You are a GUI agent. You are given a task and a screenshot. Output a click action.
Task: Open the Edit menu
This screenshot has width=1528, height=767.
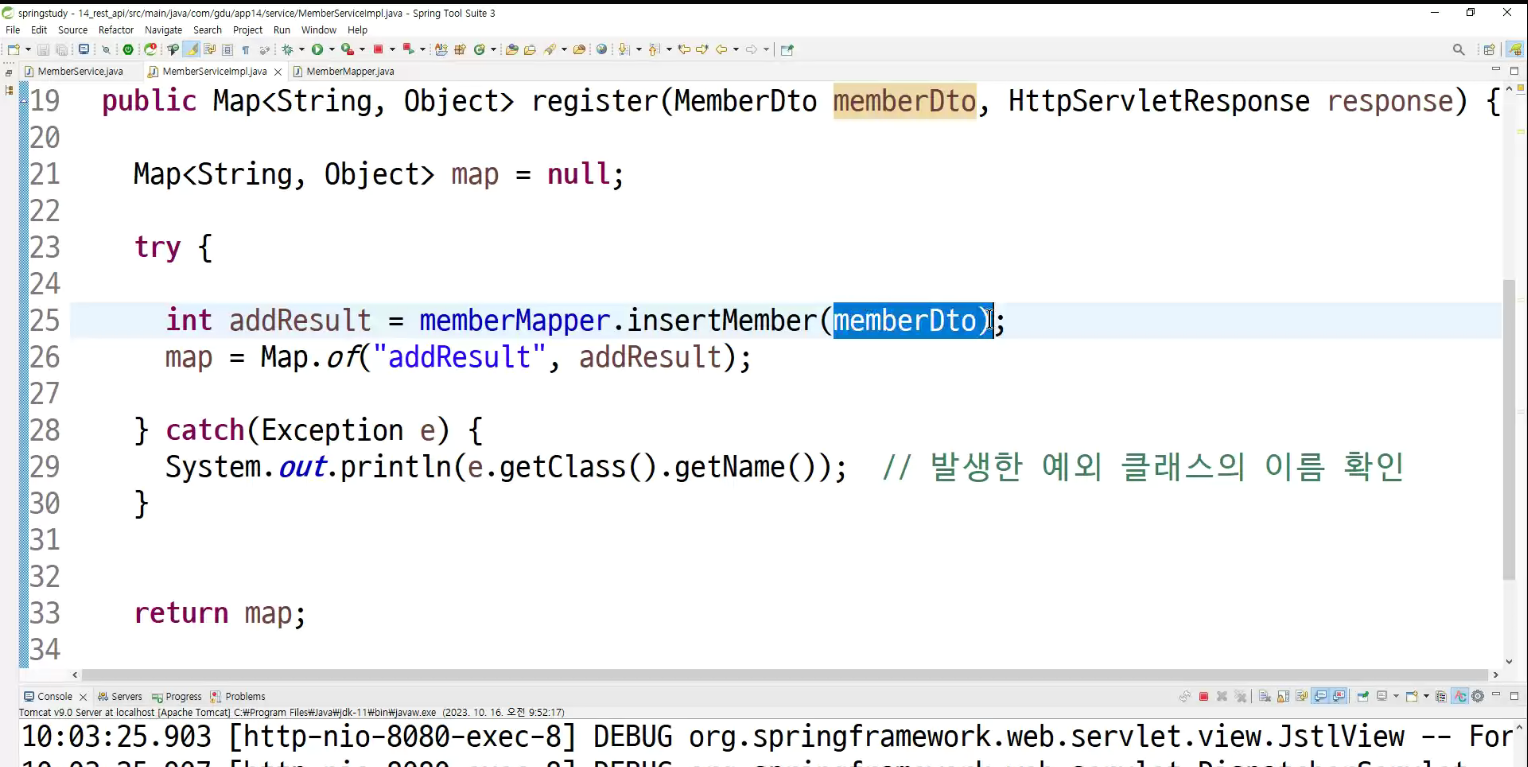[x=39, y=30]
